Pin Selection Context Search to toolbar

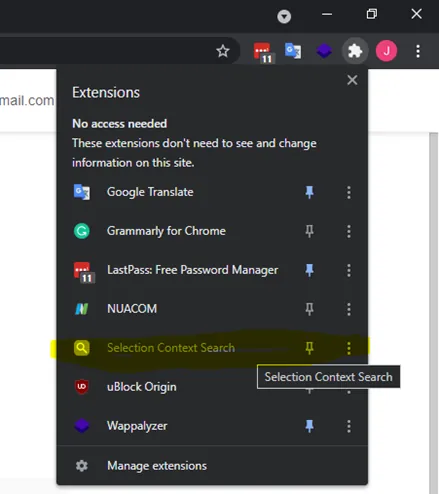click(x=309, y=348)
